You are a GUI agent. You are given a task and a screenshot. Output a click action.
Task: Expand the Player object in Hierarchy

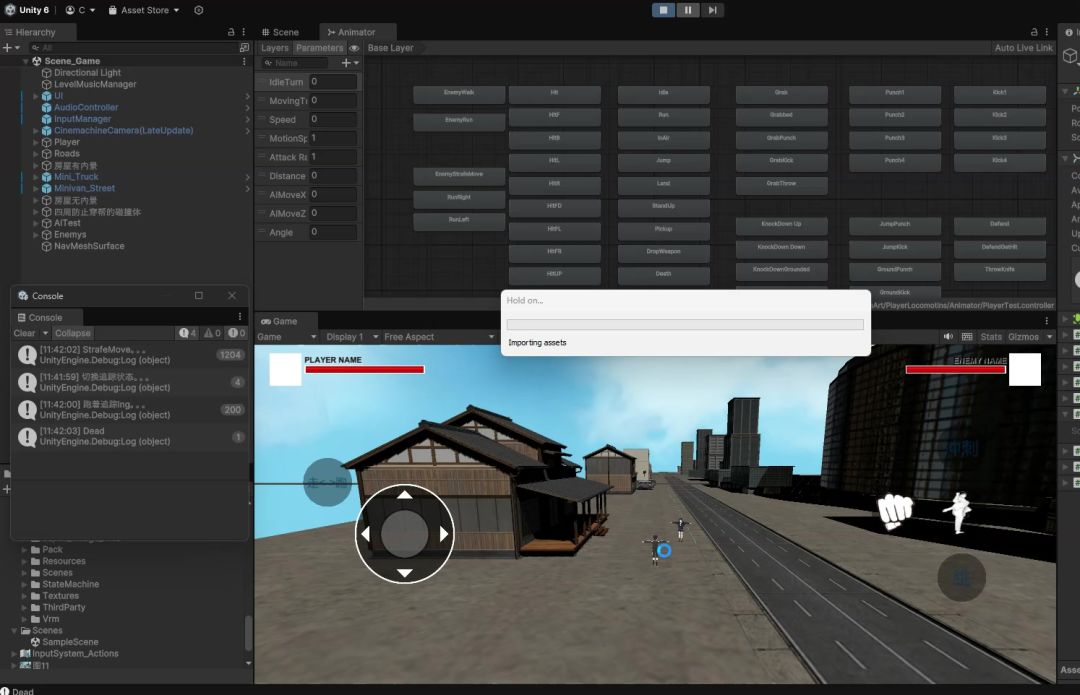36,142
